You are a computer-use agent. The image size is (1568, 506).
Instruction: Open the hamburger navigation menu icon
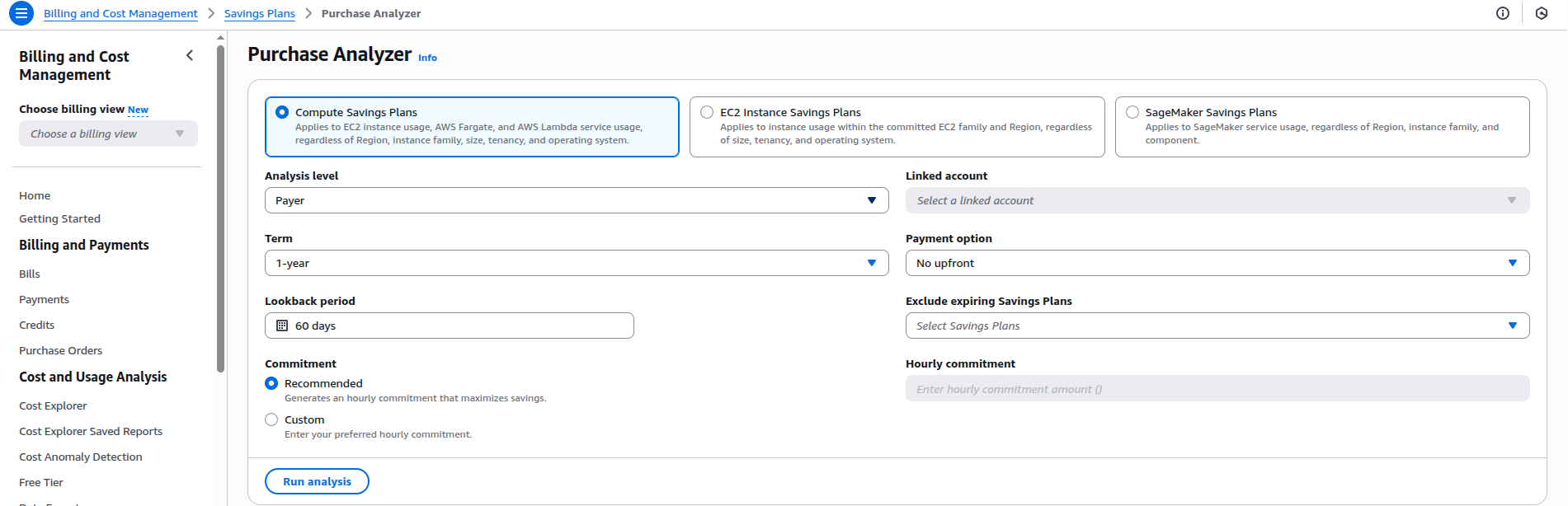[21, 13]
